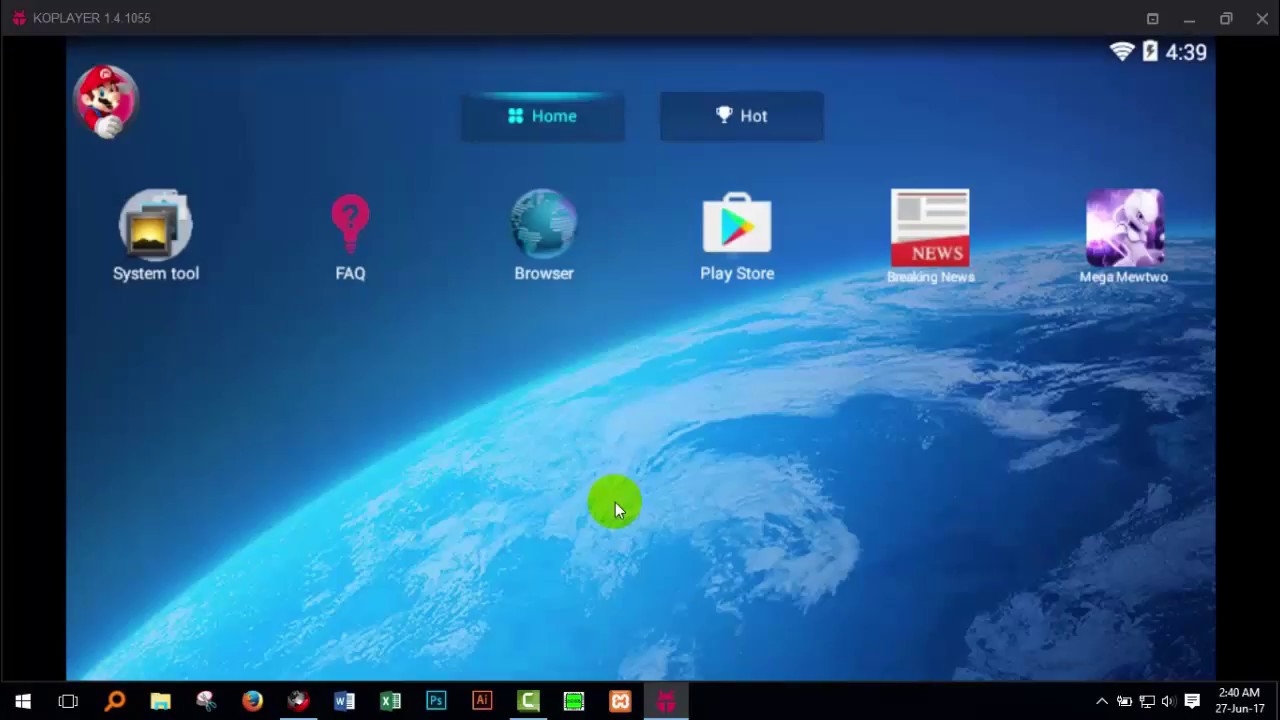Open XAMPP from the taskbar
The image size is (1280, 720).
620,701
